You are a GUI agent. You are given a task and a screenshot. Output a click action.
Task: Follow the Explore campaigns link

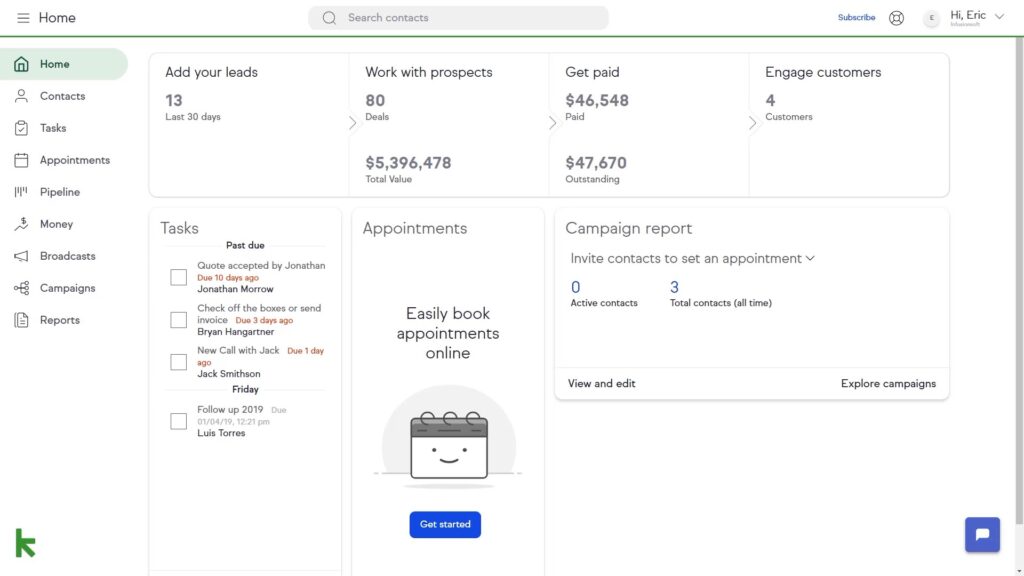click(x=888, y=383)
